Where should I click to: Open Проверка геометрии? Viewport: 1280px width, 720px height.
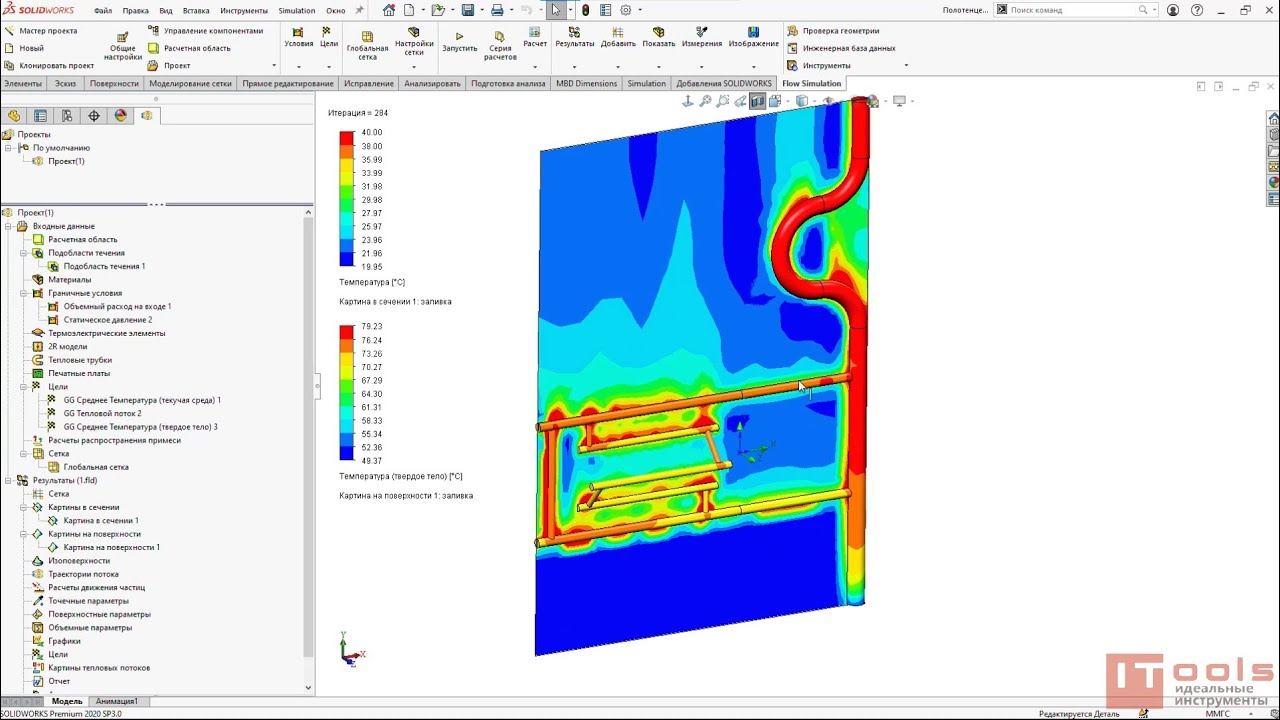(833, 30)
